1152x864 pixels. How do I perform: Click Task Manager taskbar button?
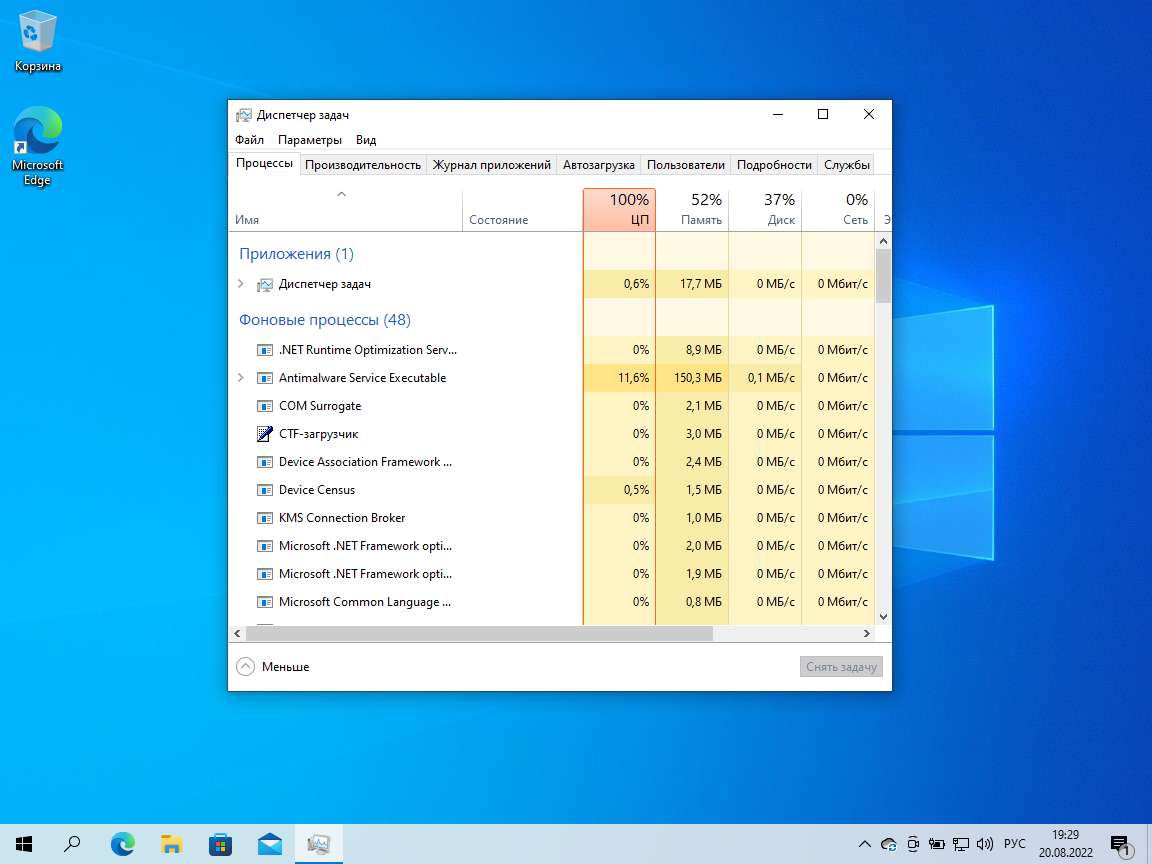tap(319, 844)
